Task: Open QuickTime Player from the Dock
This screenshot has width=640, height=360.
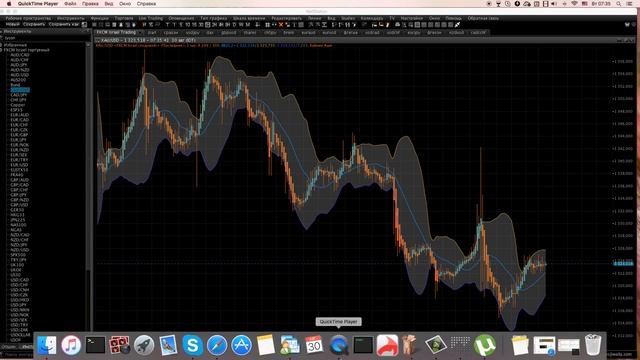Action: pos(338,345)
